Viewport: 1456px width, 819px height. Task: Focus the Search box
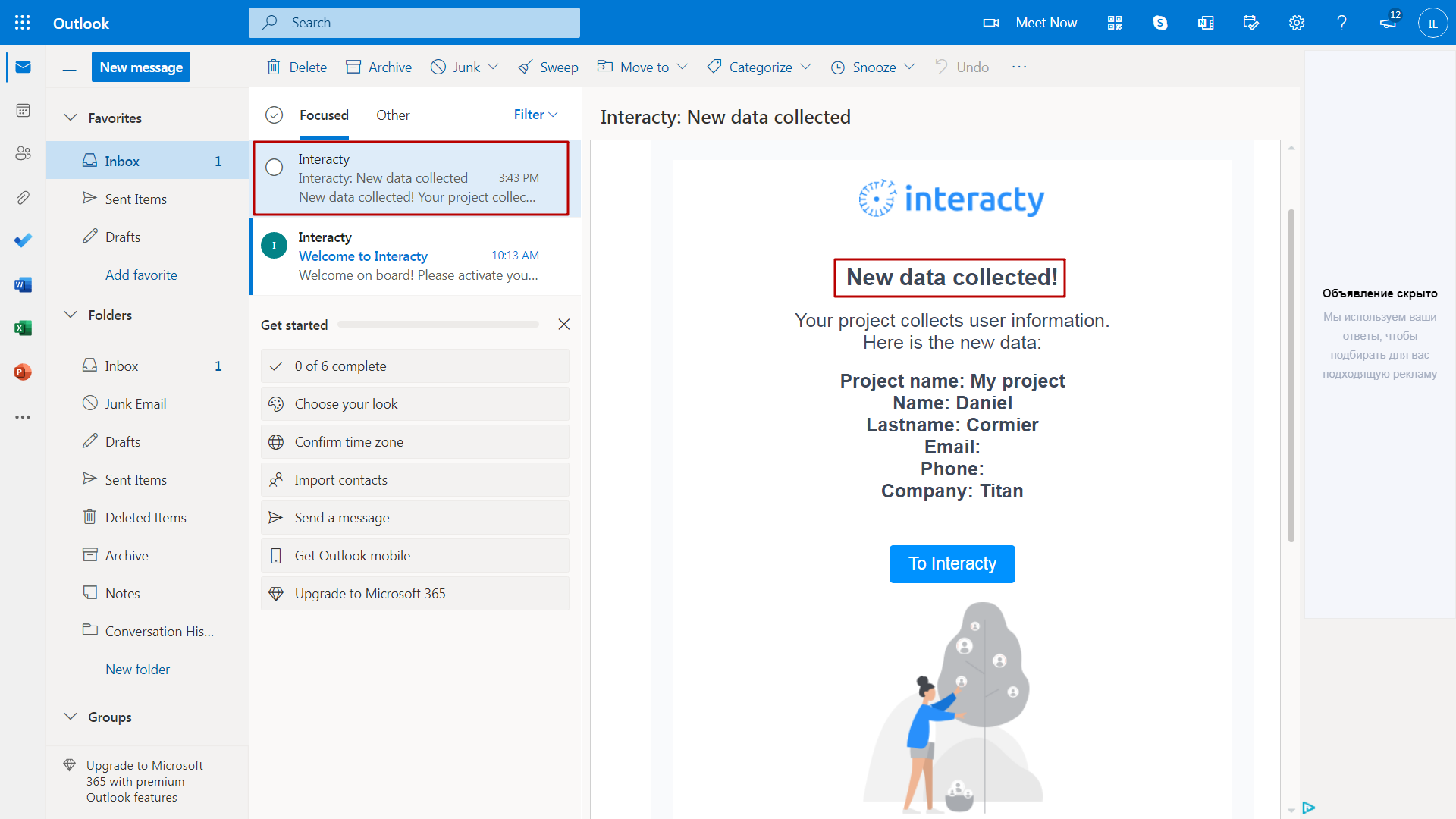(x=414, y=23)
